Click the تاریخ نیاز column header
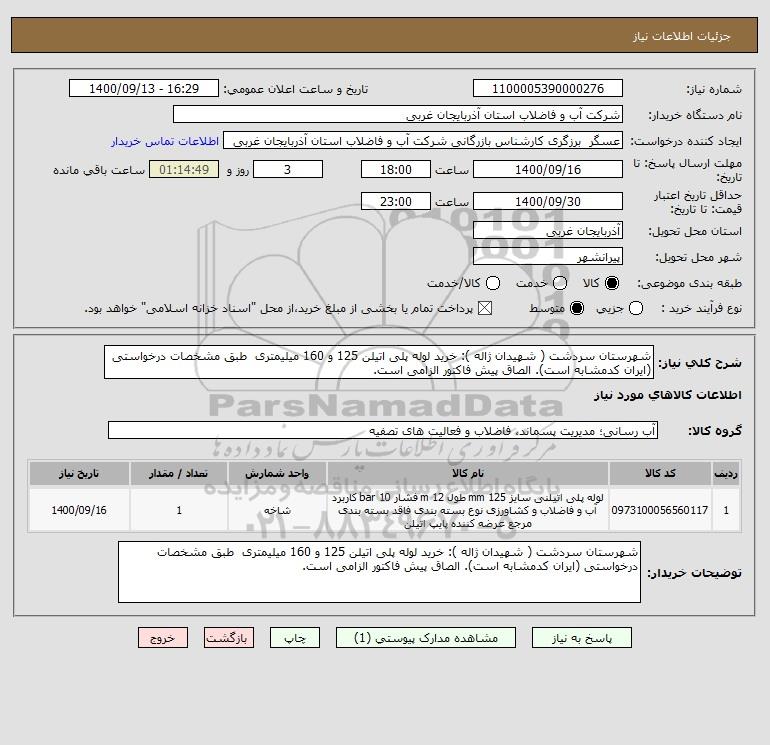Image resolution: width=770 pixels, height=745 pixels. pos(79,473)
